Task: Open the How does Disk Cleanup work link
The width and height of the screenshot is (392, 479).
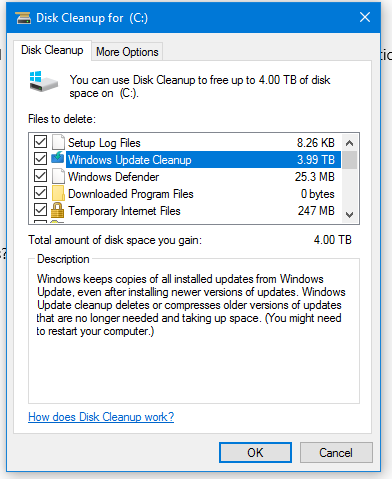Action: coord(101,417)
